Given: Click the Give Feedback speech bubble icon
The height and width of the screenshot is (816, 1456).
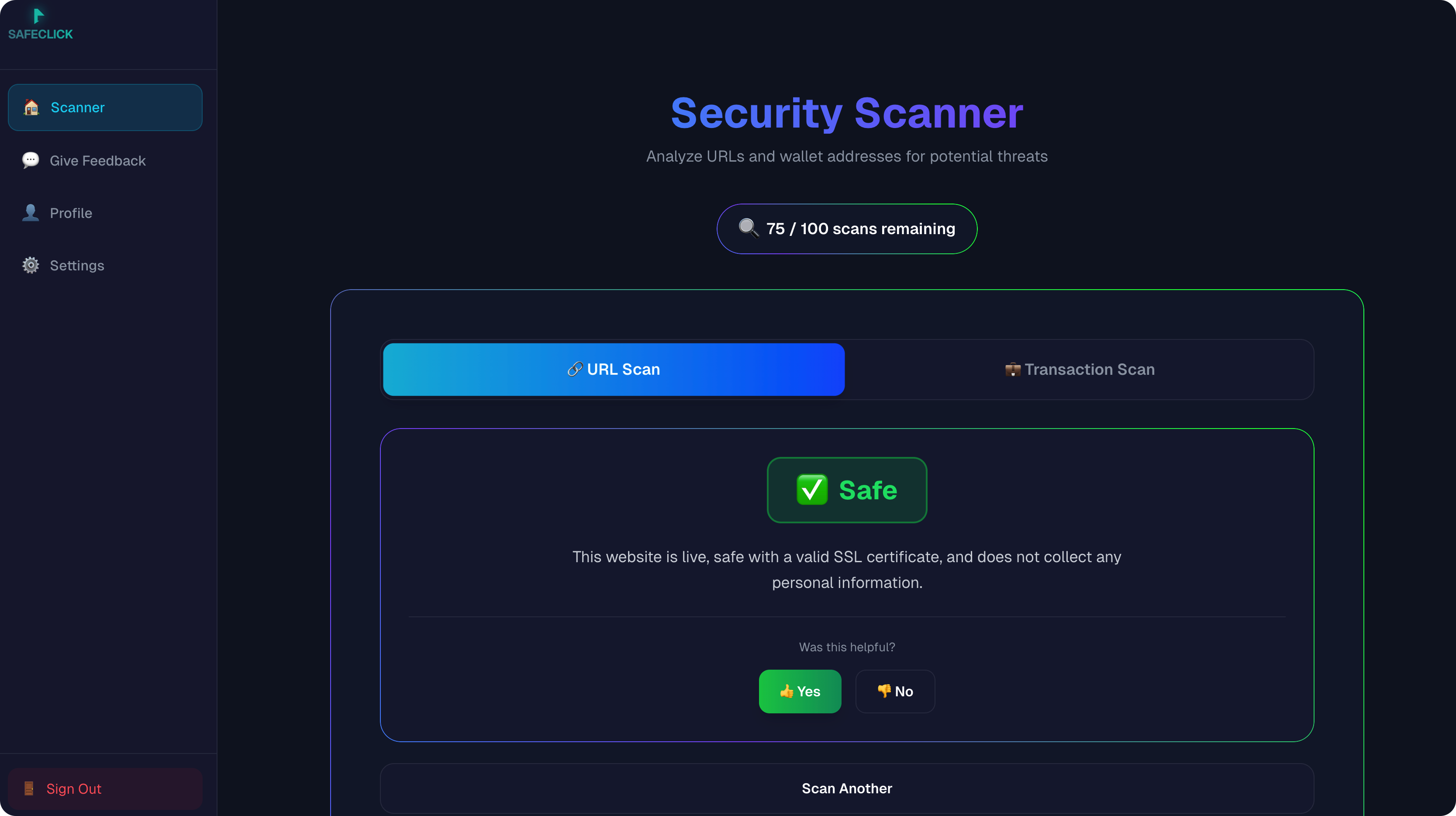Looking at the screenshot, I should pyautogui.click(x=31, y=161).
